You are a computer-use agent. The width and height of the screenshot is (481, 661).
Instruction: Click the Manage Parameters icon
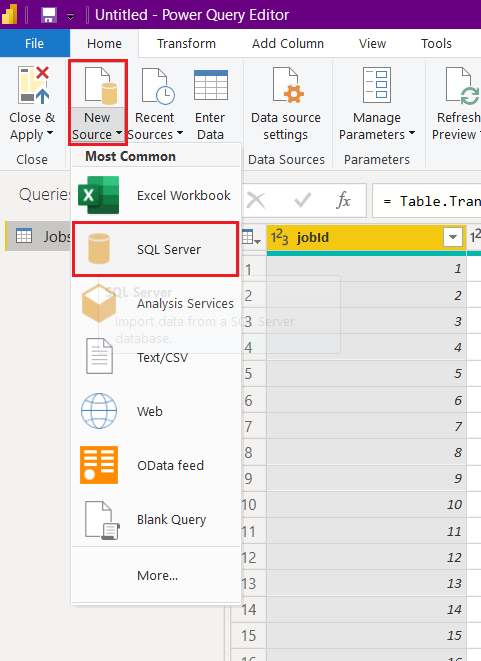377,85
